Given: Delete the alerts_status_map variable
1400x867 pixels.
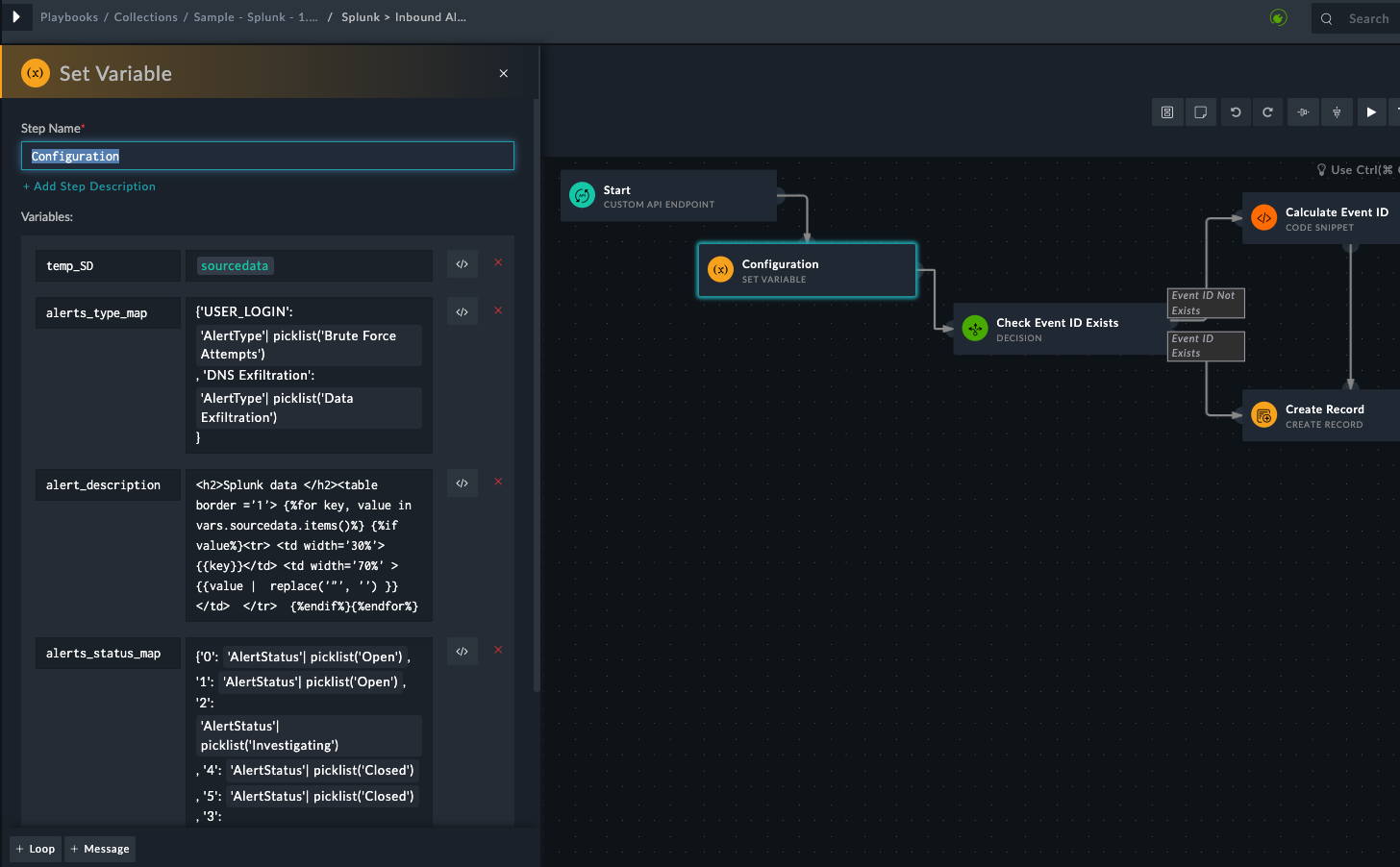Looking at the screenshot, I should pos(498,650).
